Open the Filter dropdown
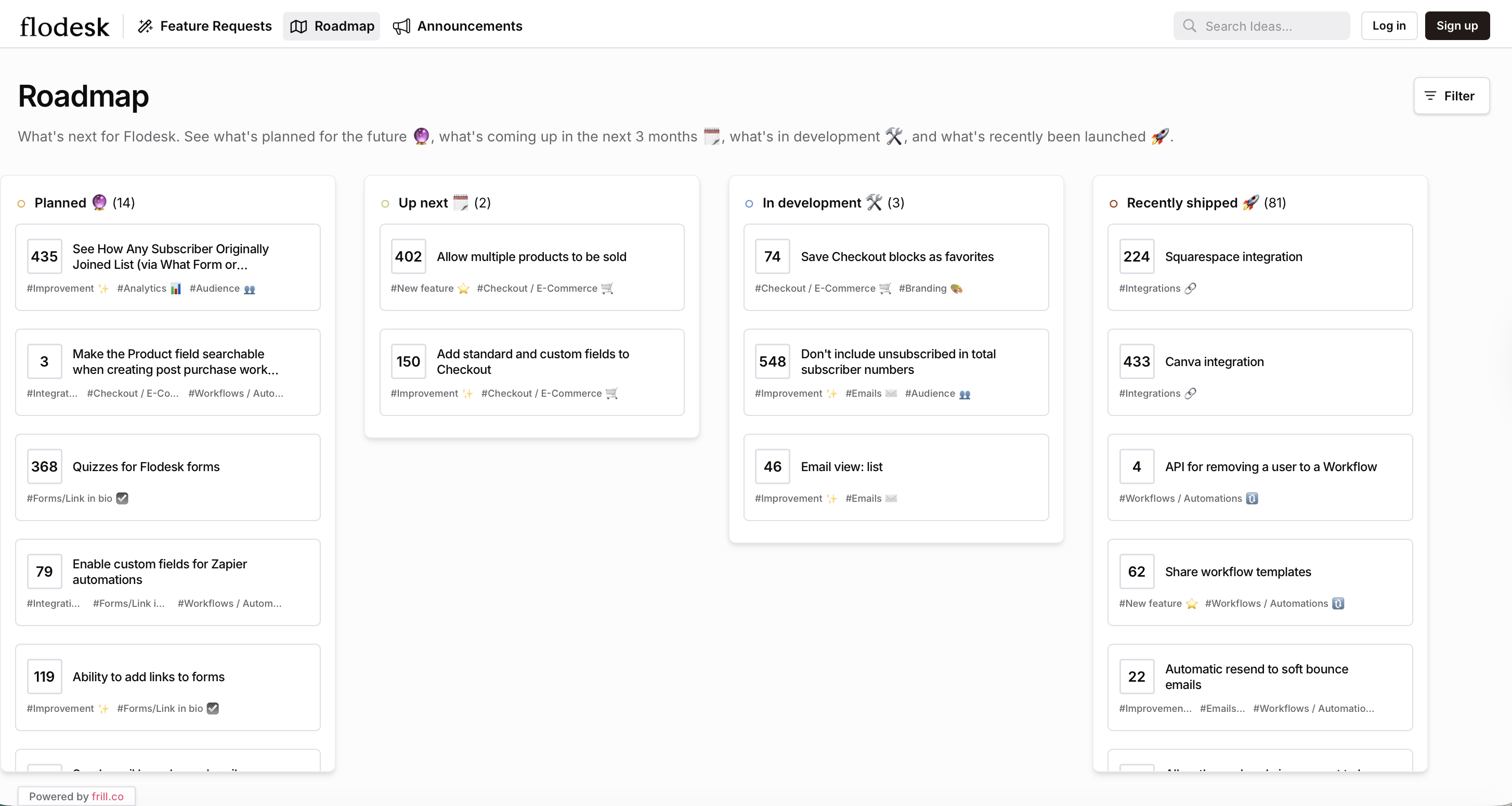The image size is (1512, 806). [1451, 96]
